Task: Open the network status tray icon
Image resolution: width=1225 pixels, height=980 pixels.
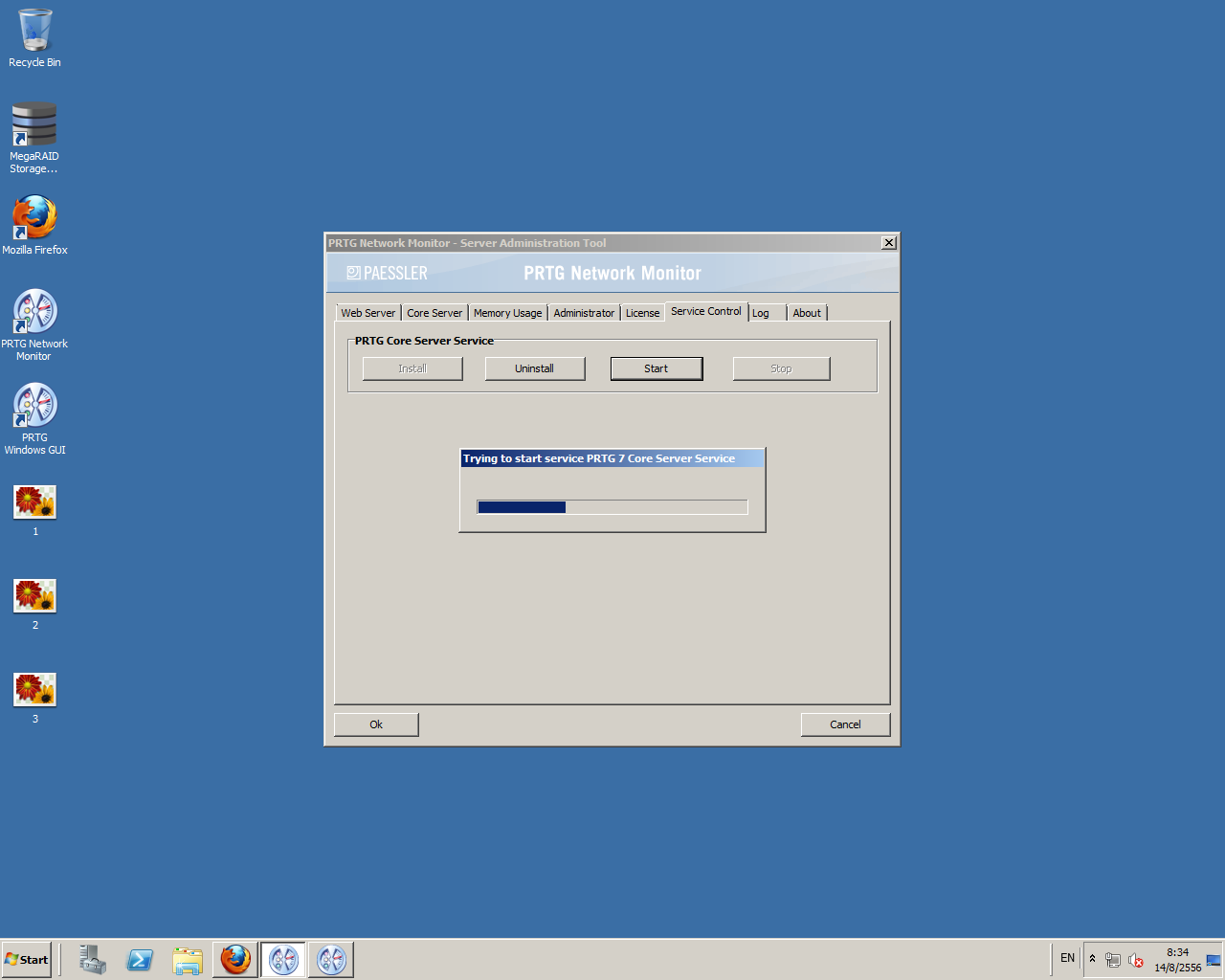Action: pyautogui.click(x=1112, y=960)
